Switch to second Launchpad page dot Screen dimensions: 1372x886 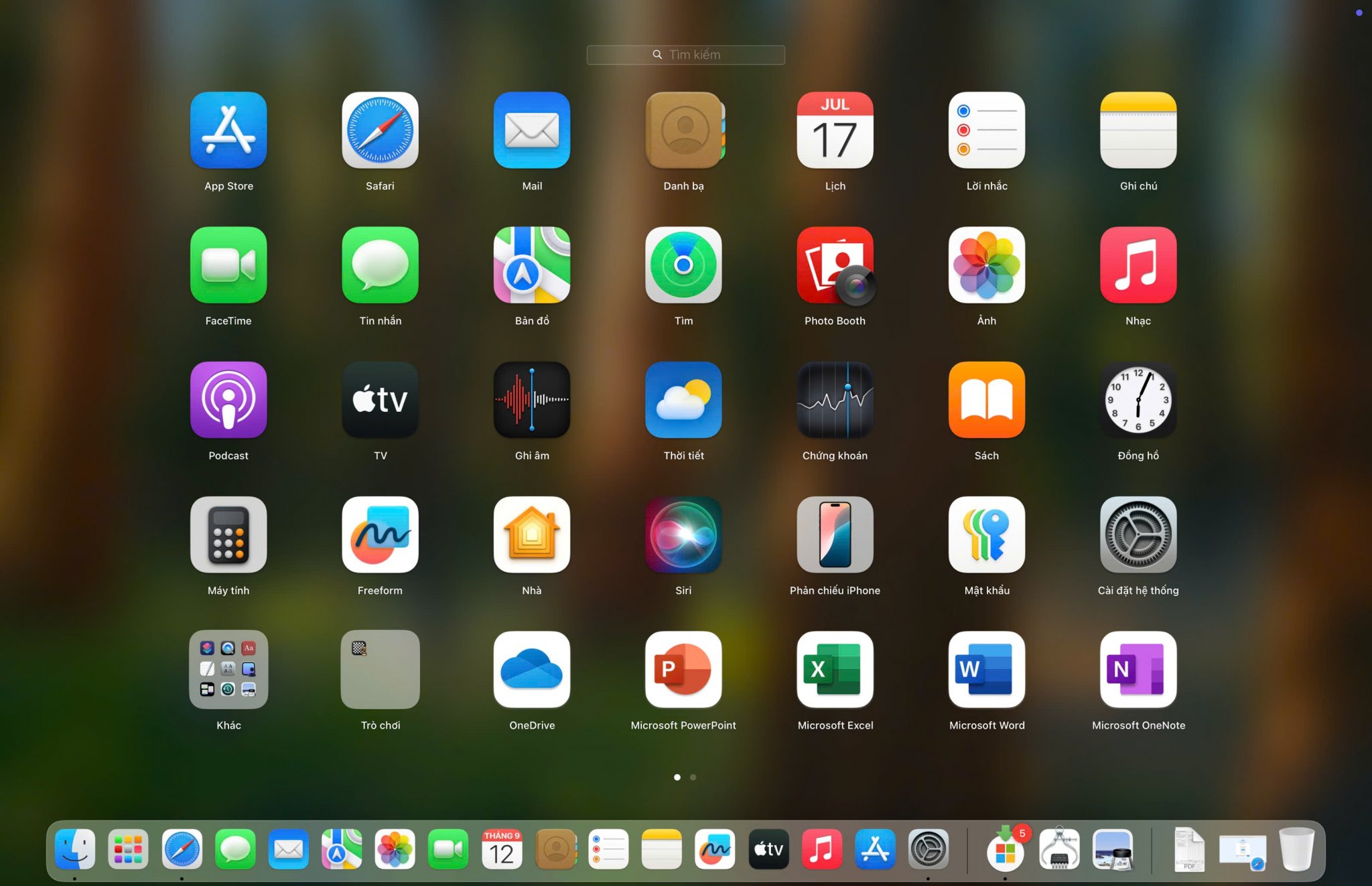pyautogui.click(x=693, y=777)
